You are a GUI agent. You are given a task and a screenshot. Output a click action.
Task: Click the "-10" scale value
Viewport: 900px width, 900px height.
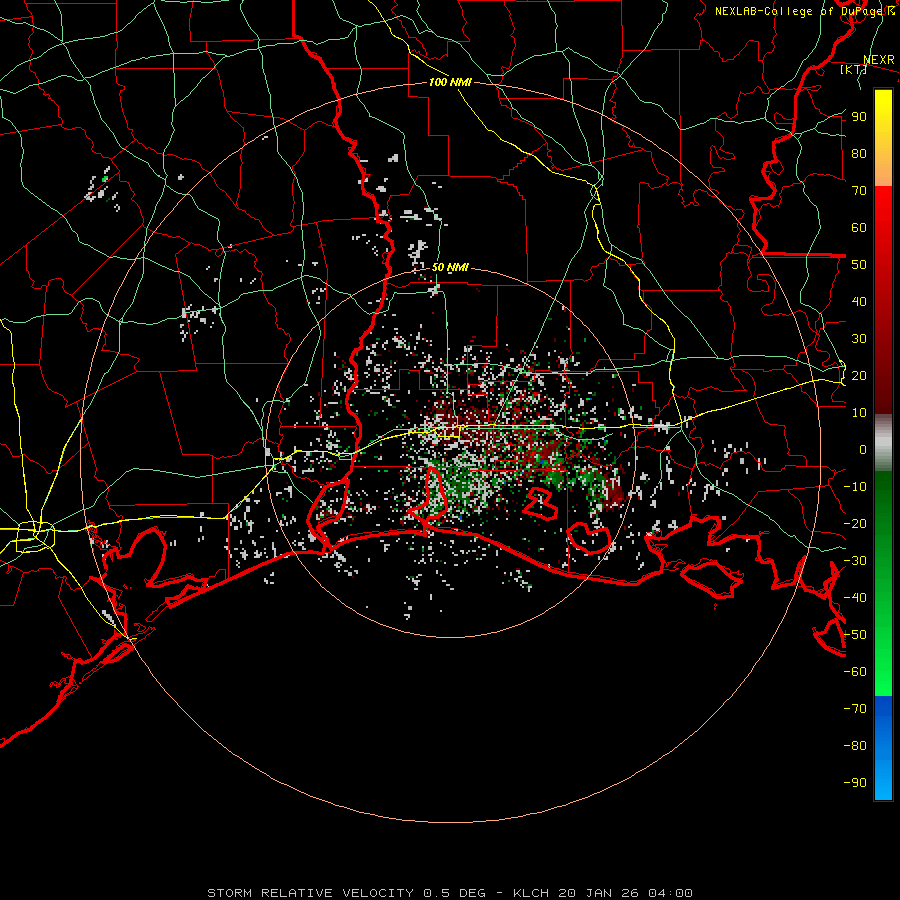[855, 487]
